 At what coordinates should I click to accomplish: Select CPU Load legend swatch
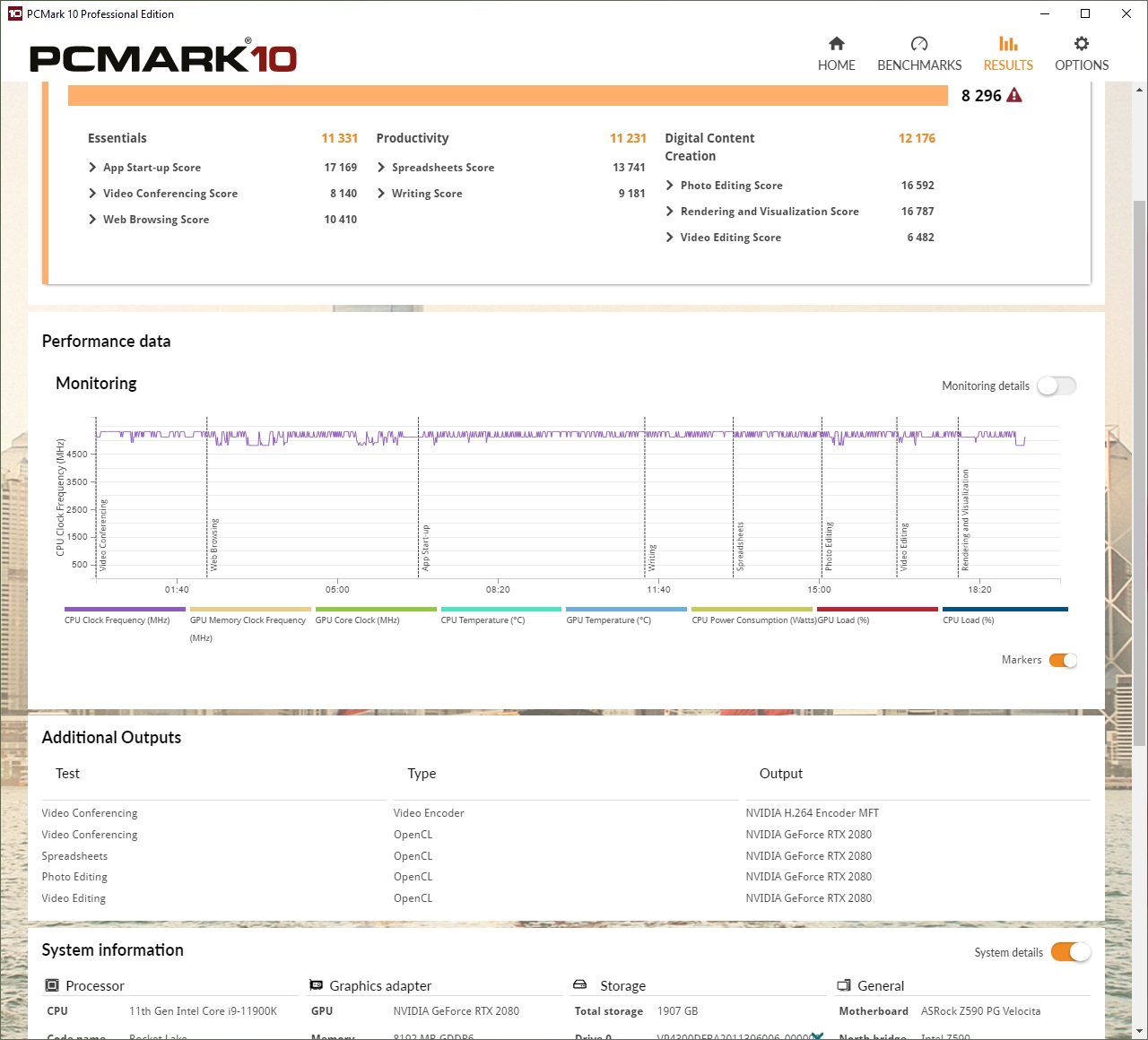coord(1005,609)
